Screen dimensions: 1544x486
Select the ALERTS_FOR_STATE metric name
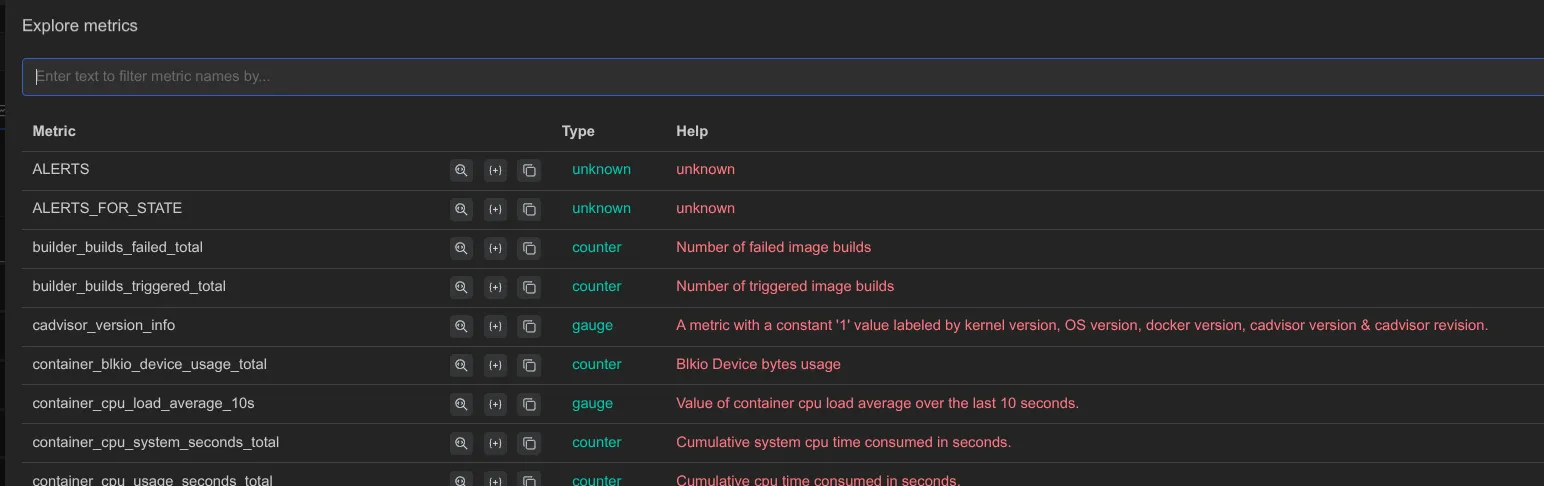pos(107,208)
